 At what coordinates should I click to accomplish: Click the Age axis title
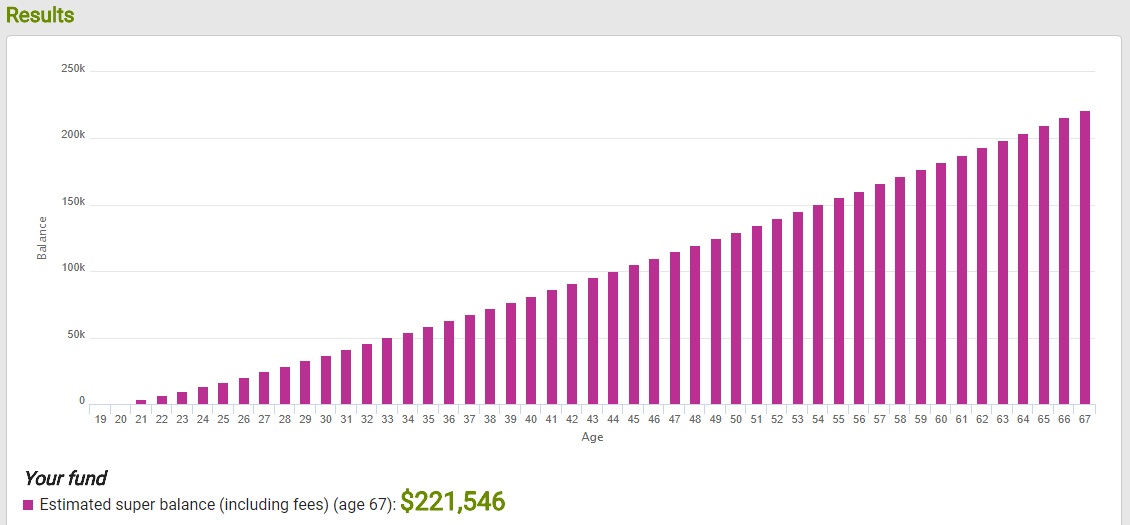(x=592, y=437)
